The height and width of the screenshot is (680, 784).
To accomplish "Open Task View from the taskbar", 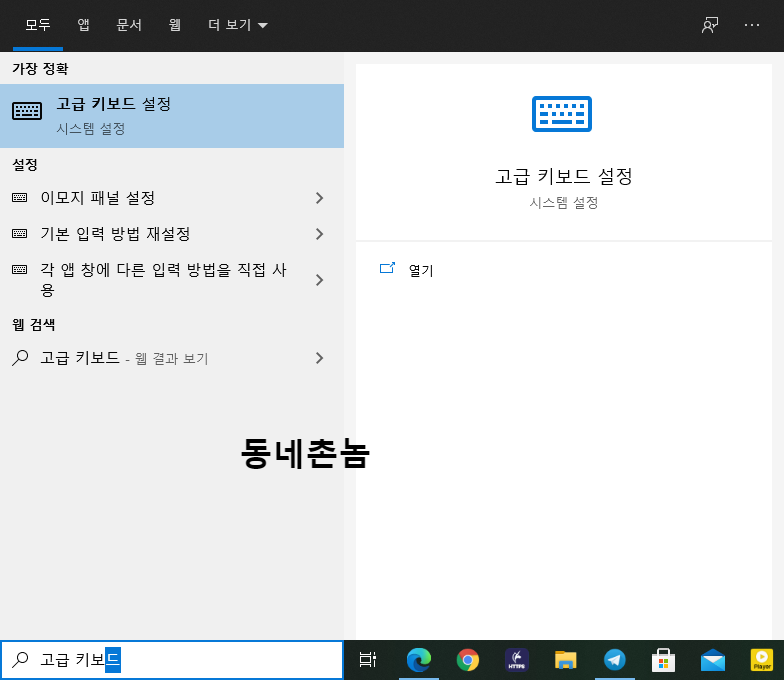I will (368, 660).
